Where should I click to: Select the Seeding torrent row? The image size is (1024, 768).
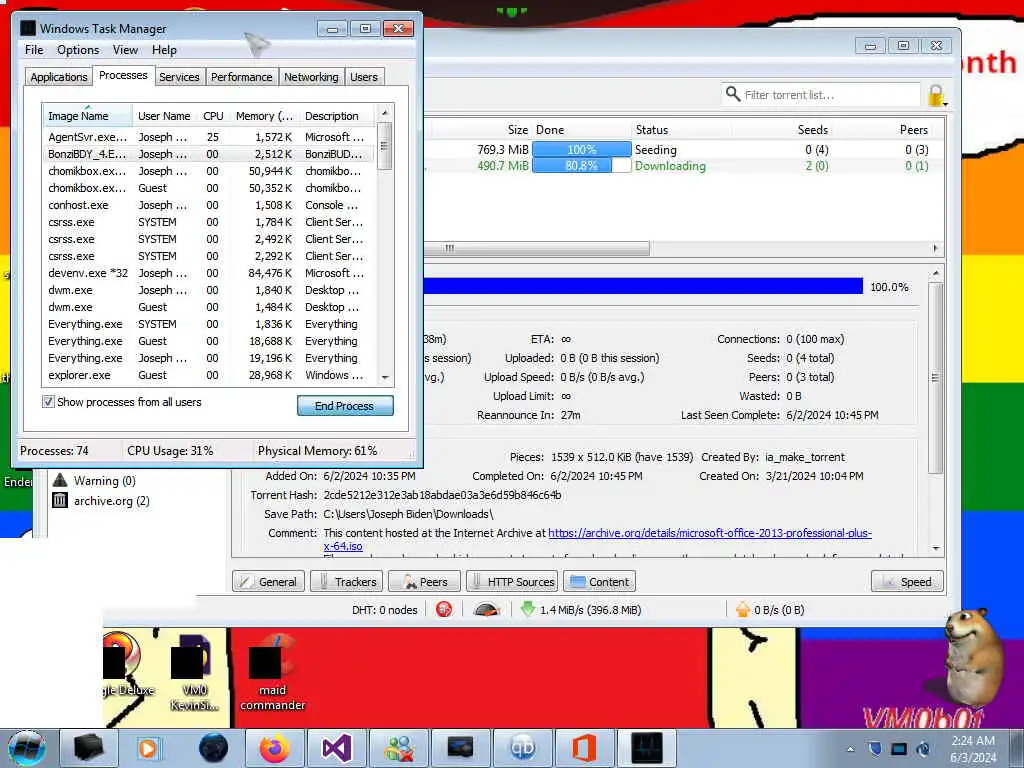click(x=682, y=150)
